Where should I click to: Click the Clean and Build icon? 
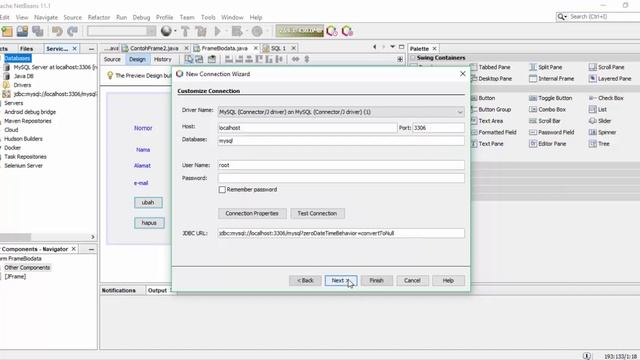(x=201, y=31)
